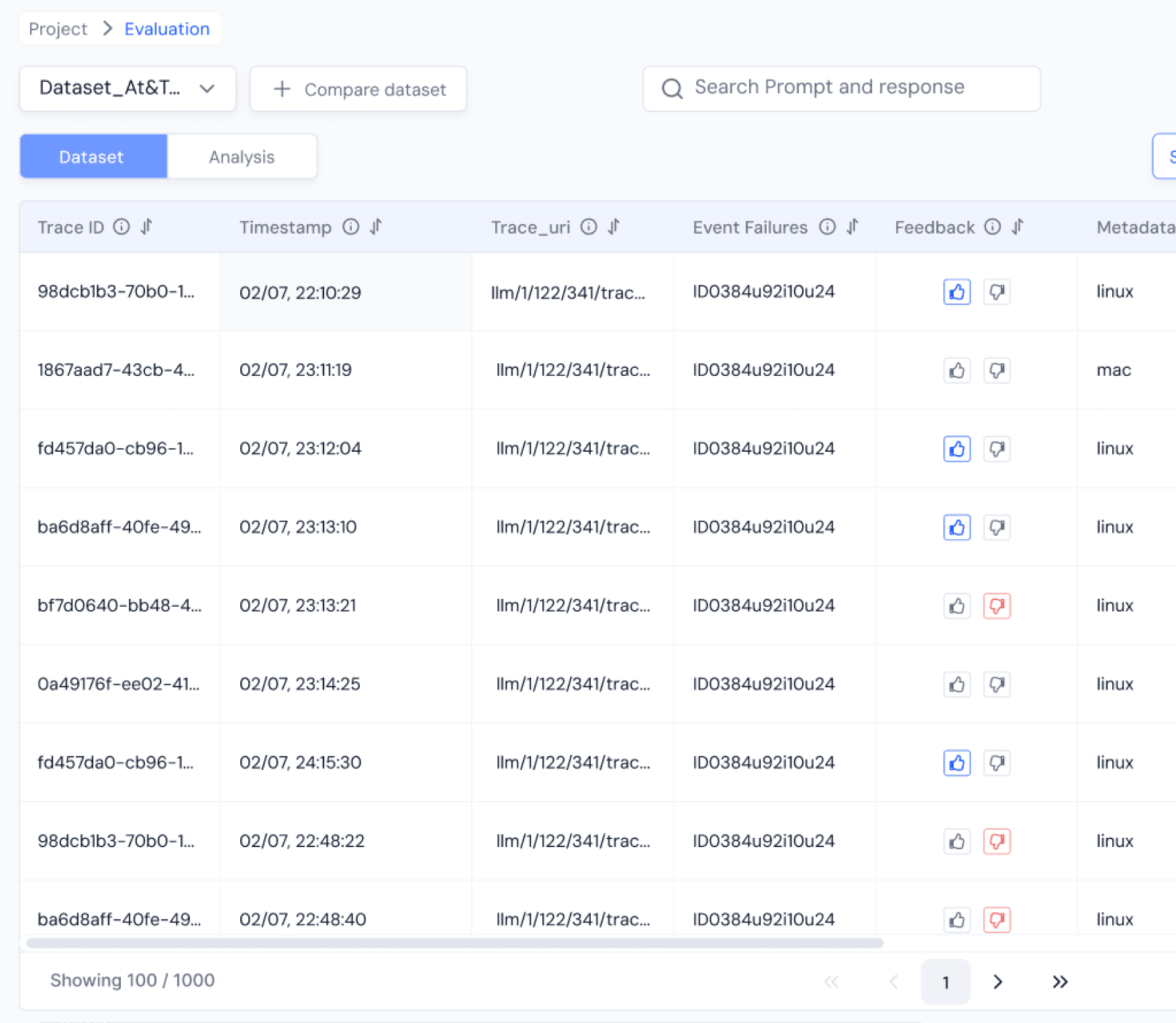Click the Metadata column header

1136,227
